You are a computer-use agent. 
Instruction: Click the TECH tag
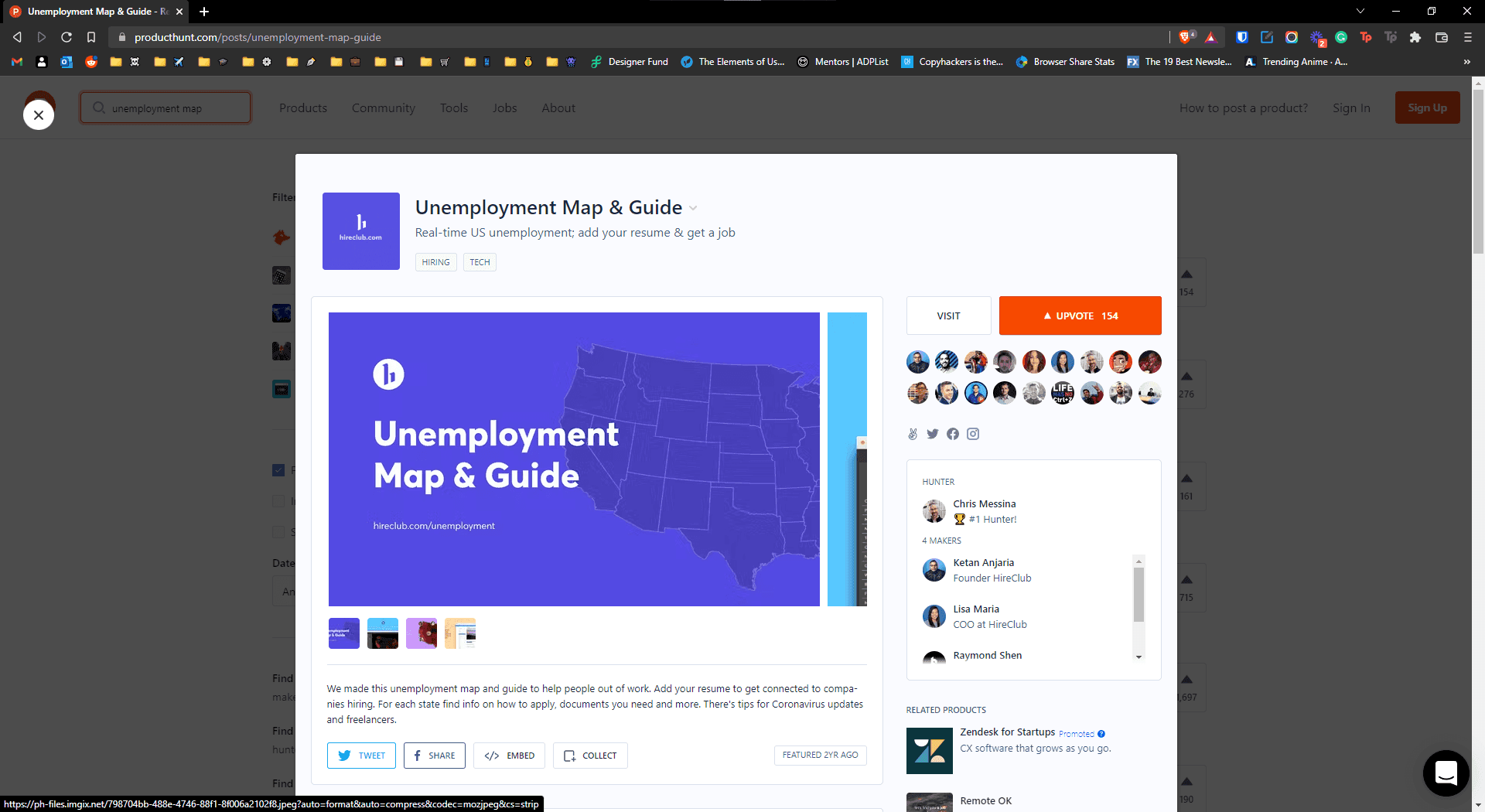(x=480, y=262)
